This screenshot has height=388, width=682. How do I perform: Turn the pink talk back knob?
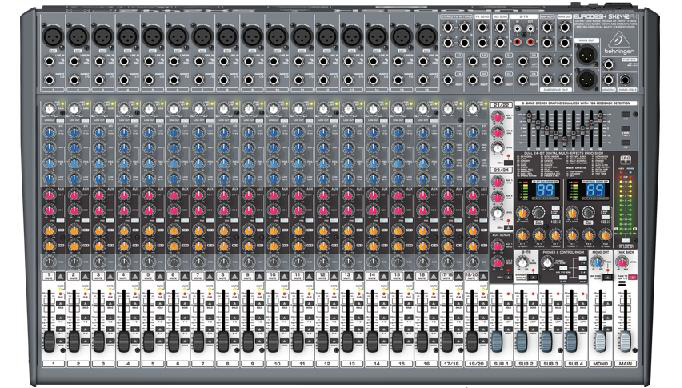coord(623,262)
